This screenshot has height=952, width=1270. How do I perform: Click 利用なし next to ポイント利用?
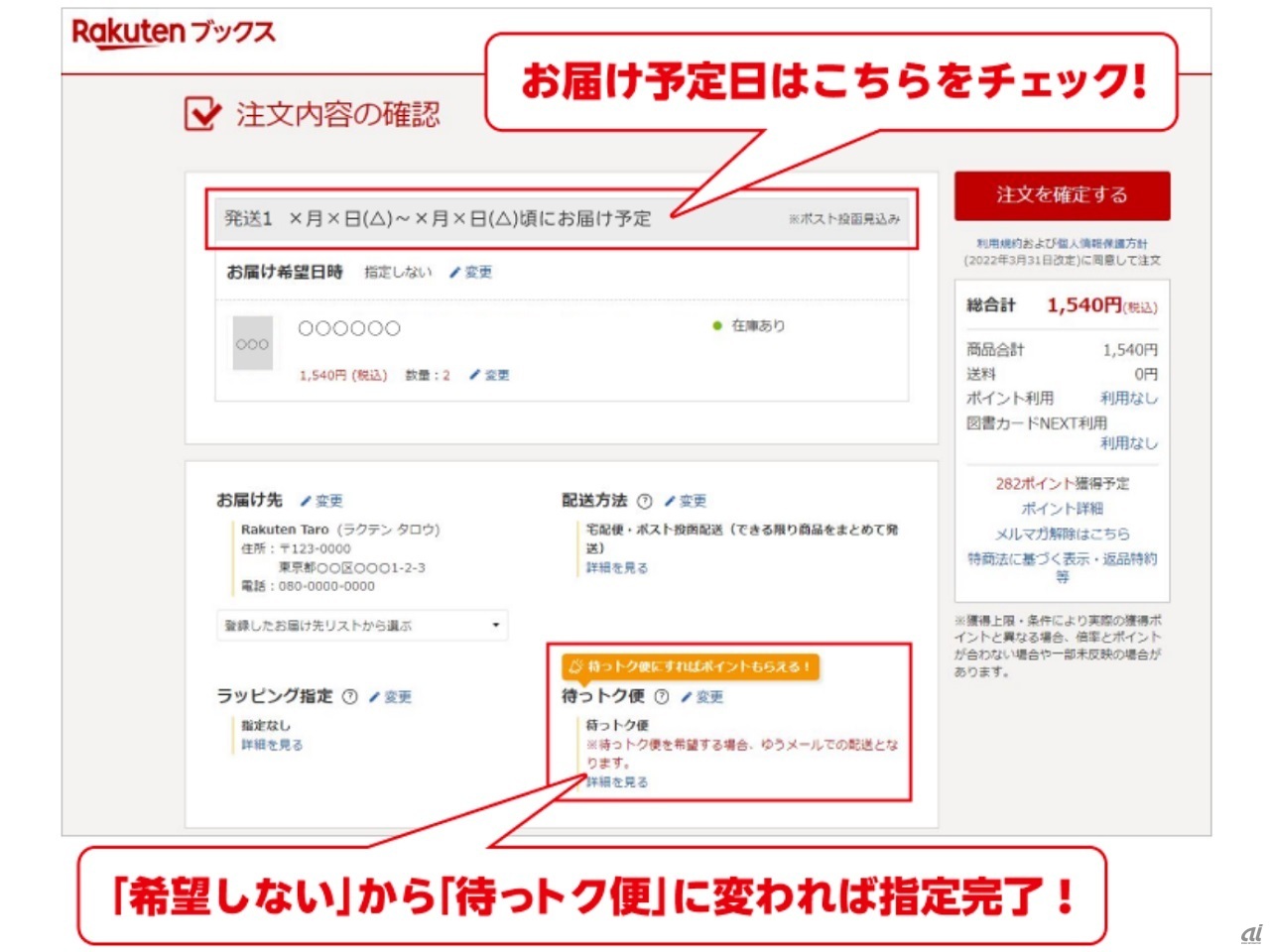tap(1129, 399)
